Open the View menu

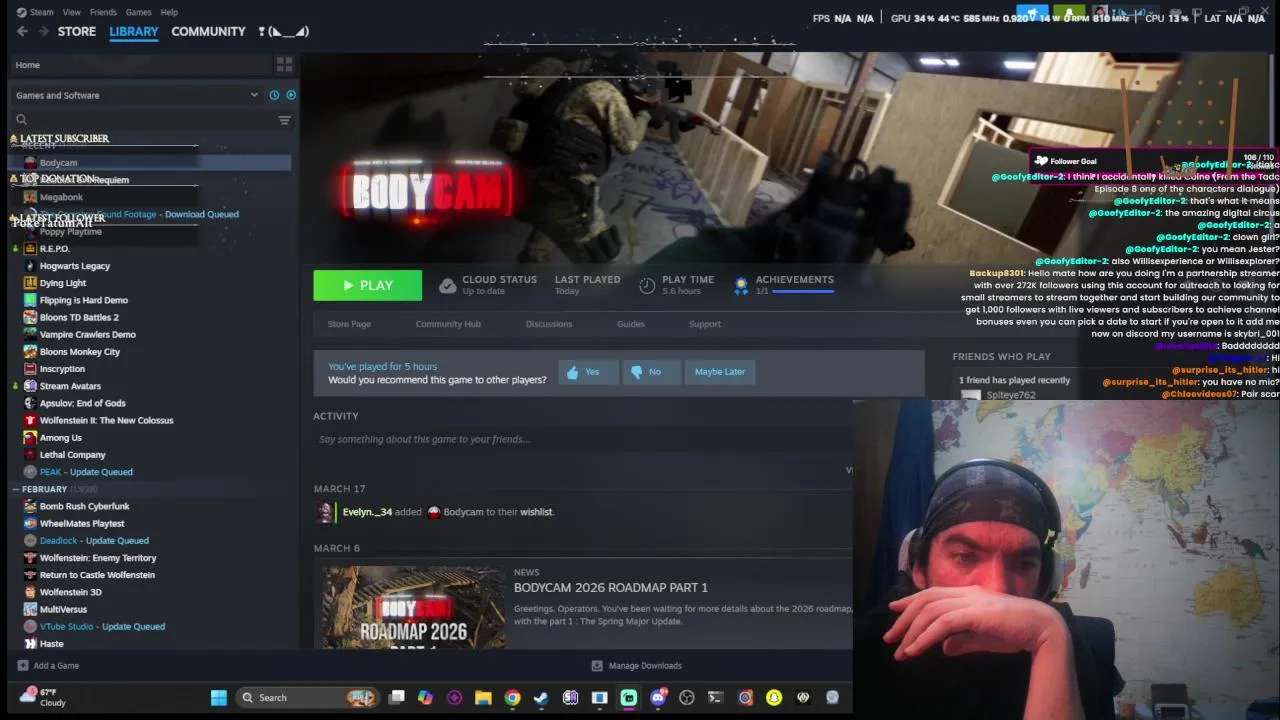coord(71,12)
